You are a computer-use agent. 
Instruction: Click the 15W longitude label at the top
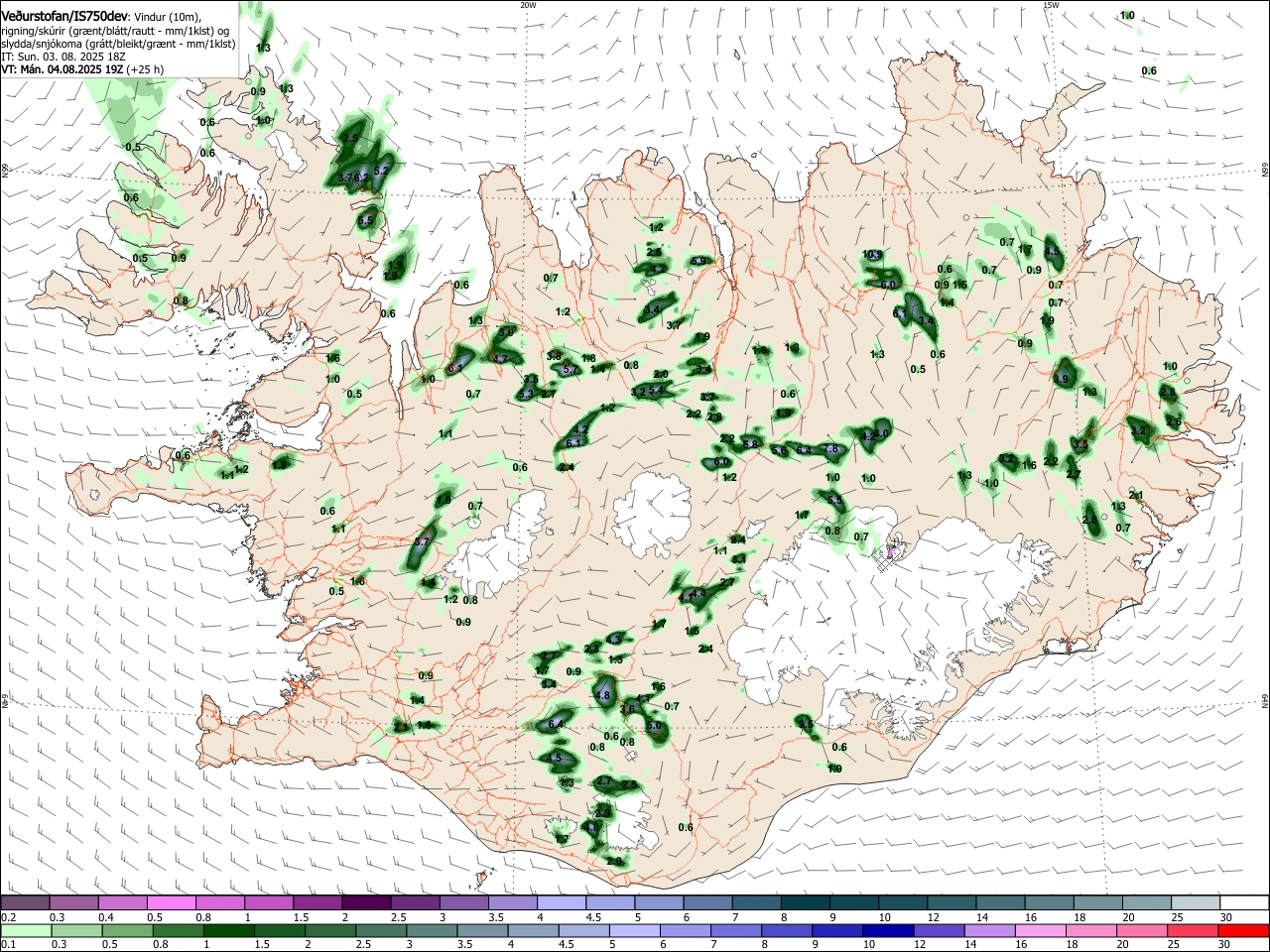(1051, 4)
